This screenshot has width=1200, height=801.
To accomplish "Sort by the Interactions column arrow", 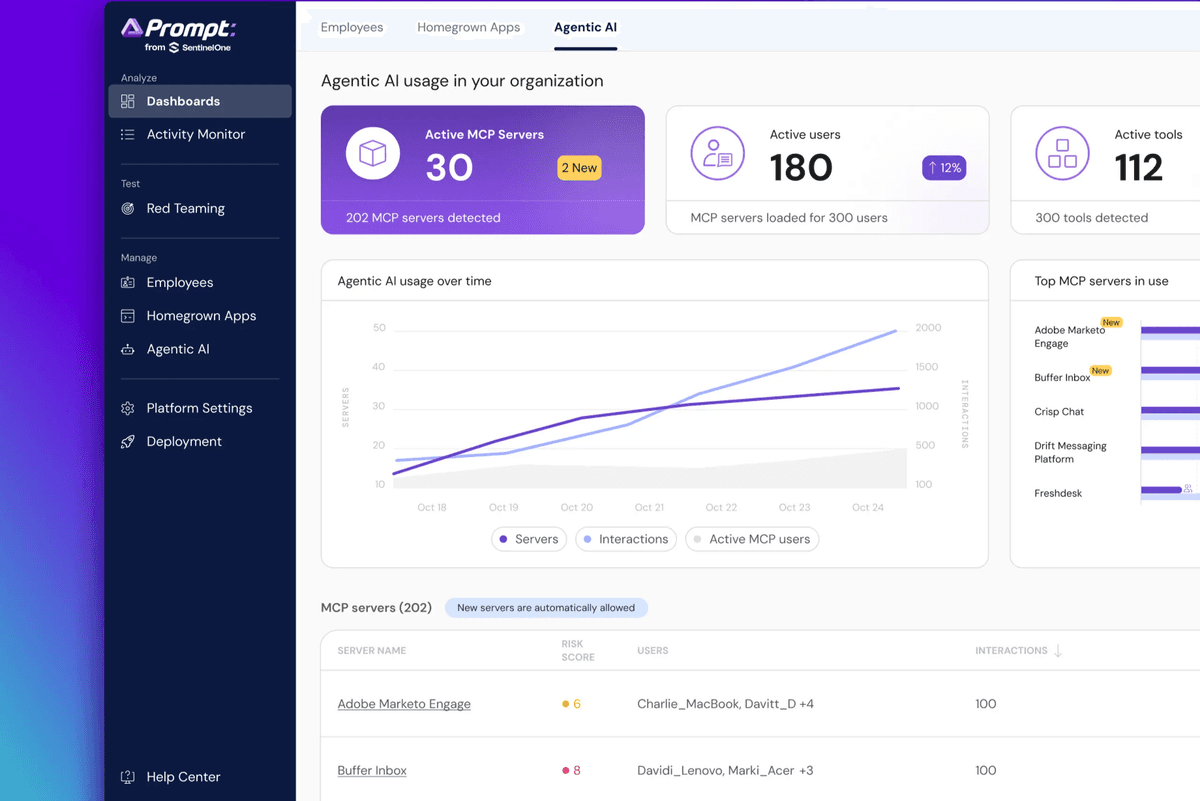I will tap(1058, 651).
